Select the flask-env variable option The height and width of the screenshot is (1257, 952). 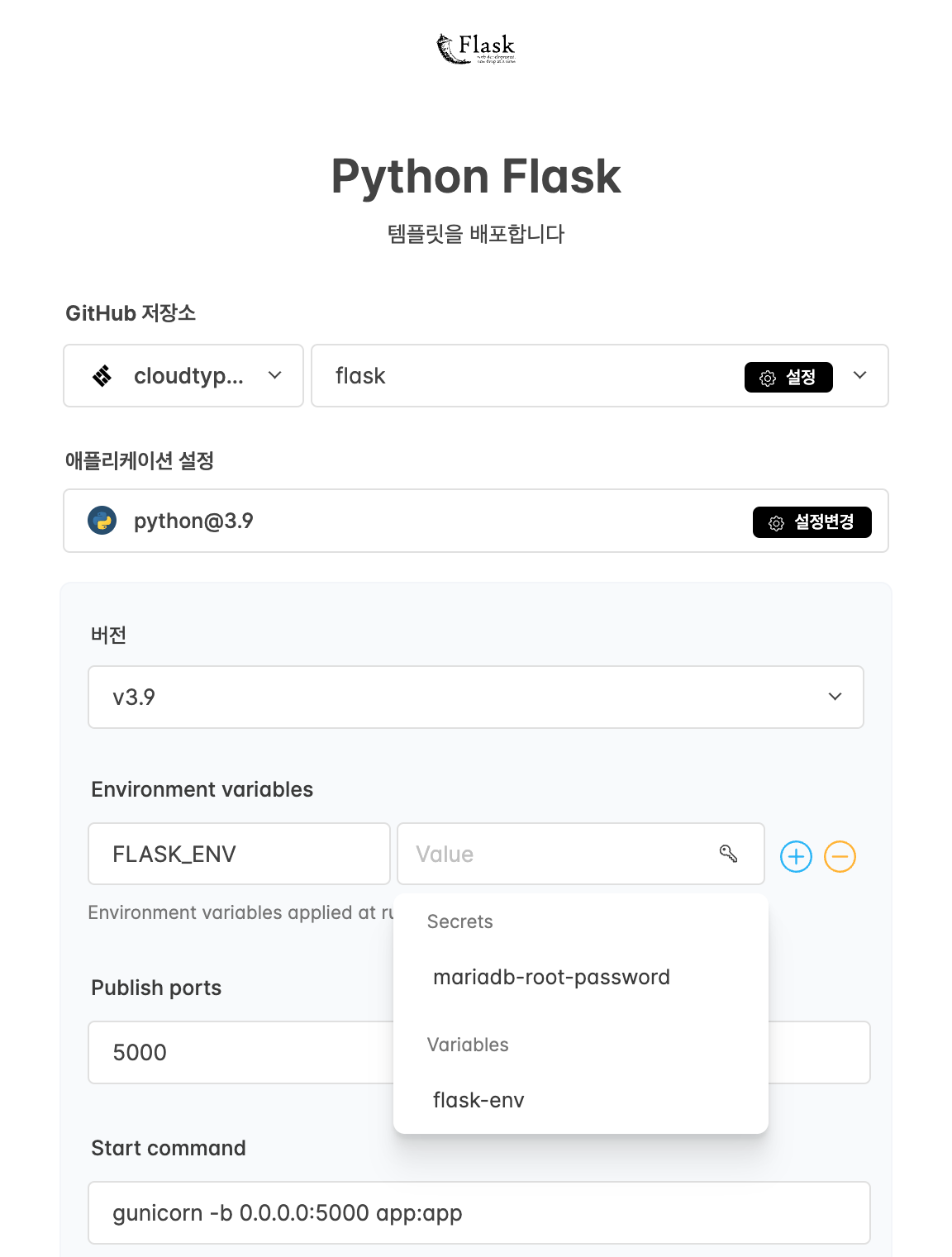(x=581, y=1100)
